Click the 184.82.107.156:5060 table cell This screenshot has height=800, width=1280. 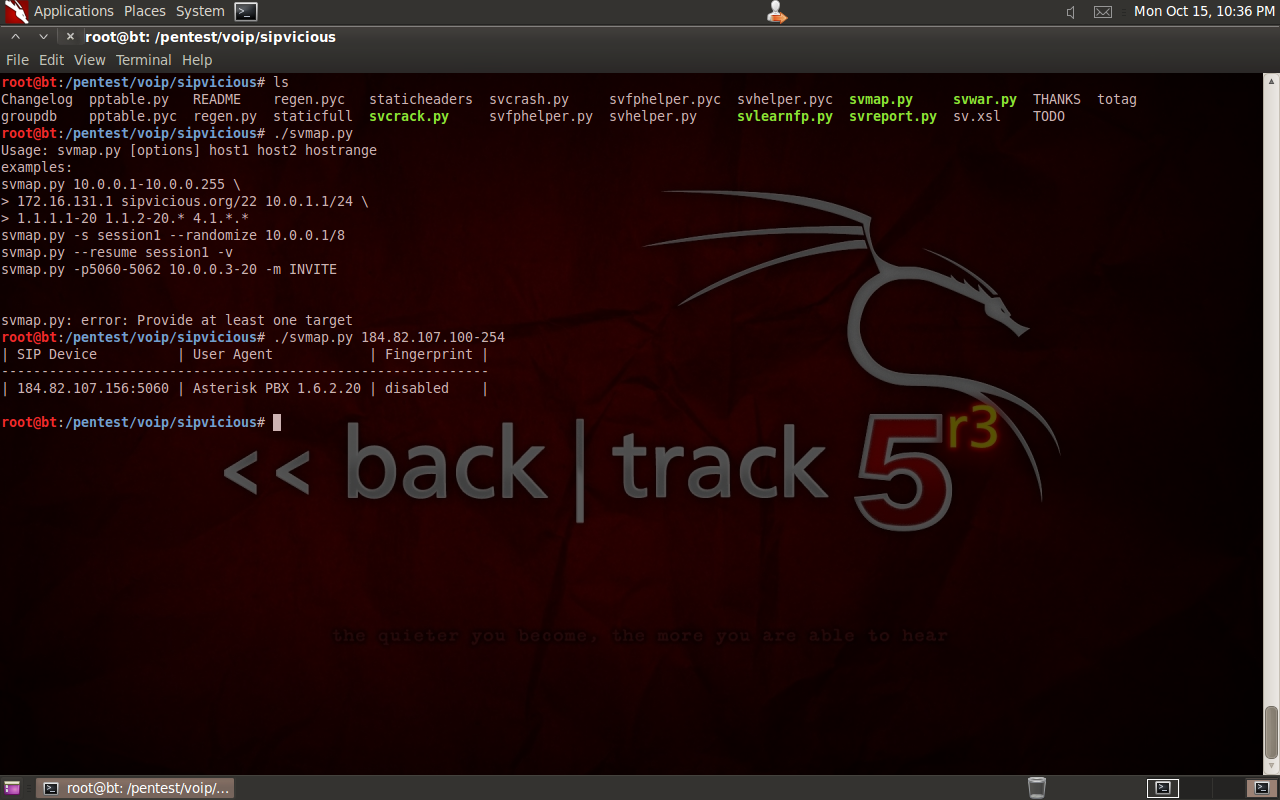pyautogui.click(x=93, y=388)
